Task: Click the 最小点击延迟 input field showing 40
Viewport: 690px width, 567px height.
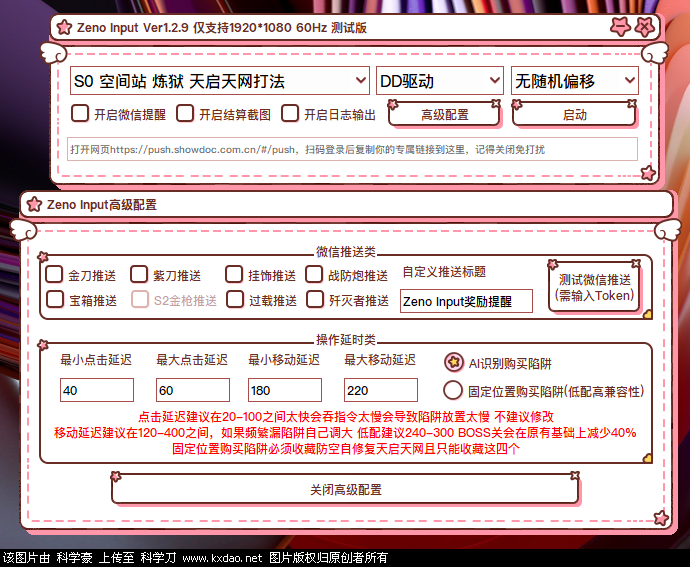Action: [97, 391]
